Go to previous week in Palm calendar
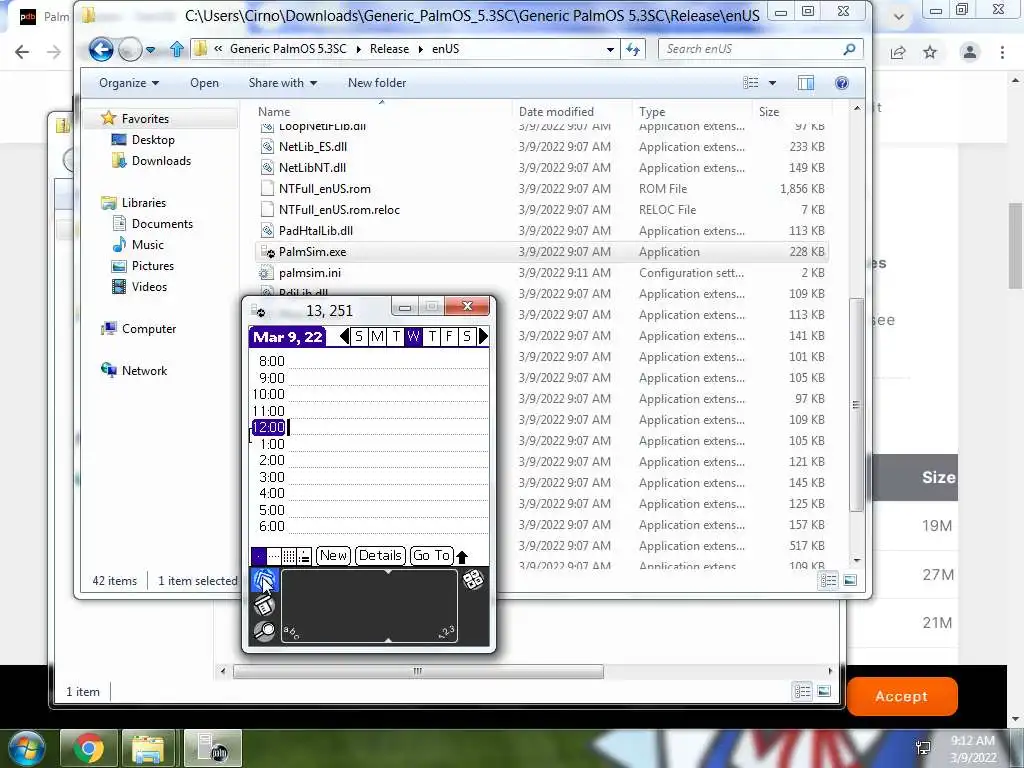Viewport: 1024px width, 768px height. click(344, 336)
